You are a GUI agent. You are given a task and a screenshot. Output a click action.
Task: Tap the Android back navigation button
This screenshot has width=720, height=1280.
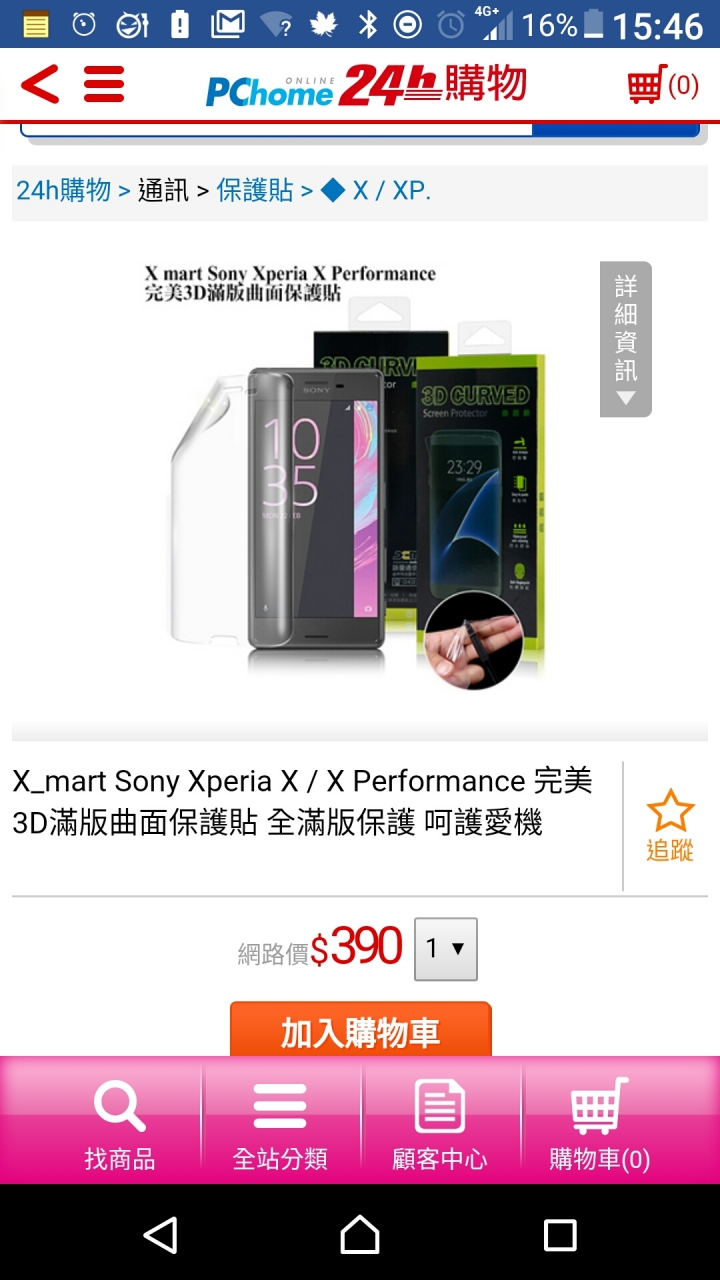[x=160, y=1235]
